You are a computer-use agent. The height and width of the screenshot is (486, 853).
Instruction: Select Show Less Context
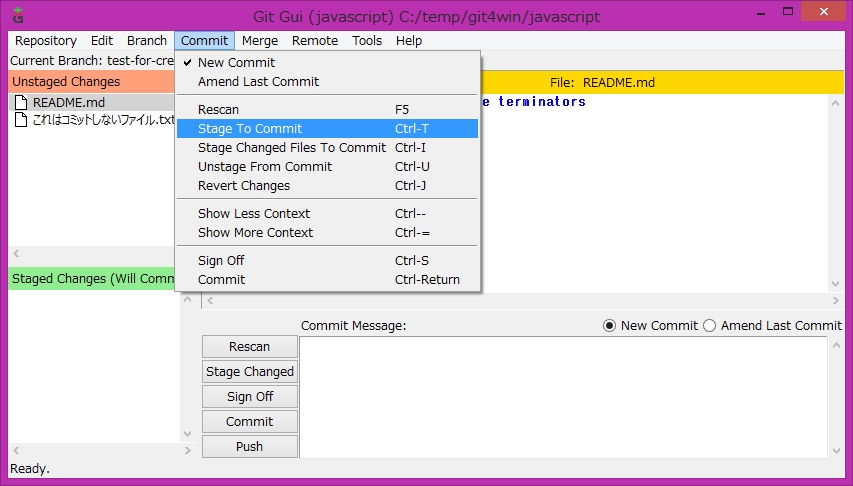pyautogui.click(x=328, y=213)
